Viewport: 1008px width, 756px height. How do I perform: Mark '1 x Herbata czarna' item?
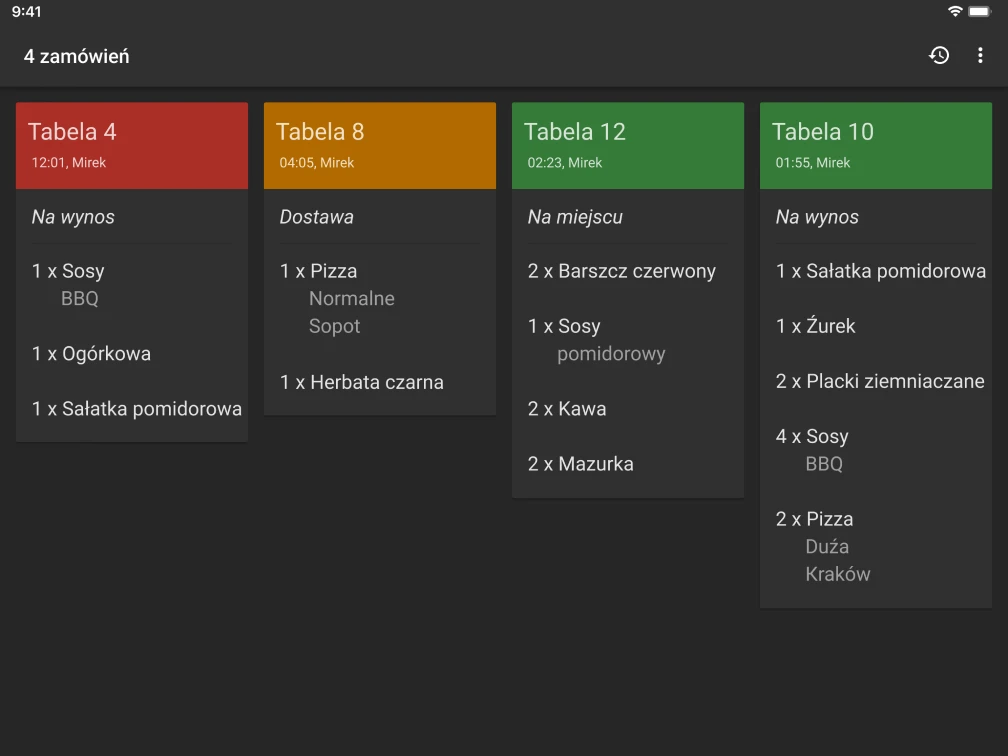pos(362,382)
